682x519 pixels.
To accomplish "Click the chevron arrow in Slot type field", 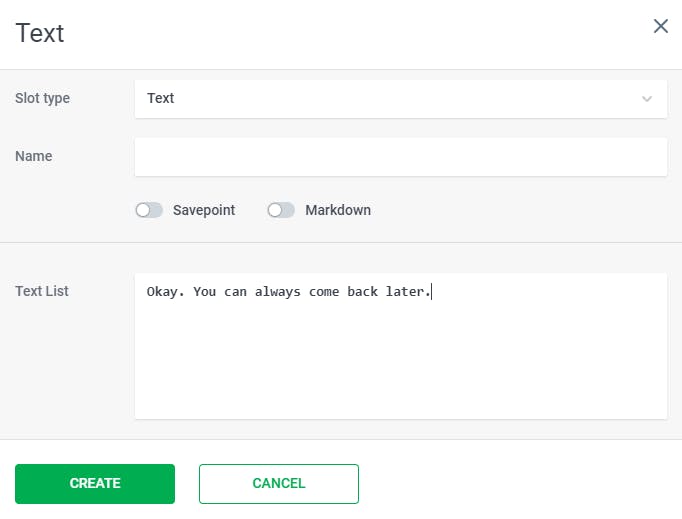I will pos(647,99).
